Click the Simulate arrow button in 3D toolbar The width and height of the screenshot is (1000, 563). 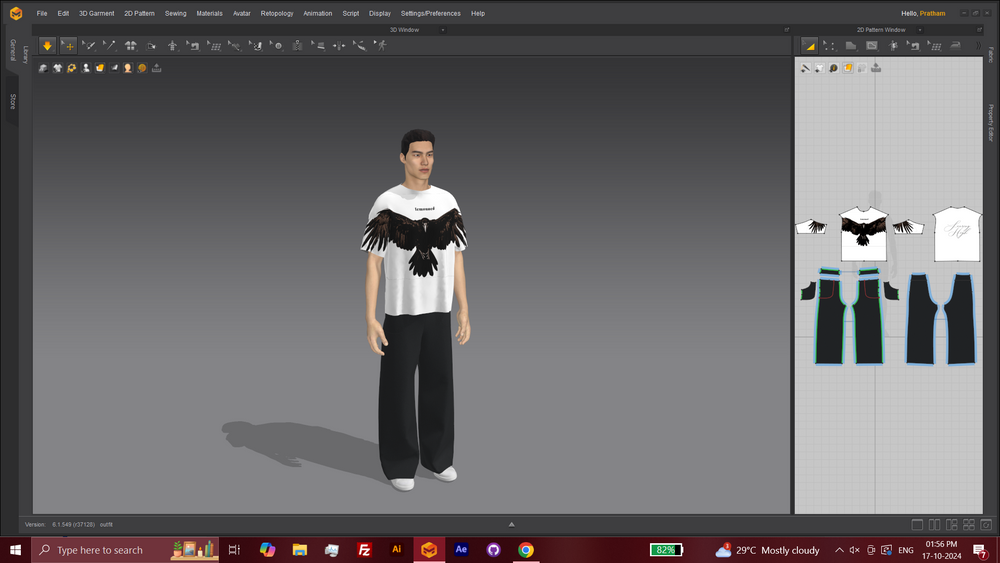(47, 46)
